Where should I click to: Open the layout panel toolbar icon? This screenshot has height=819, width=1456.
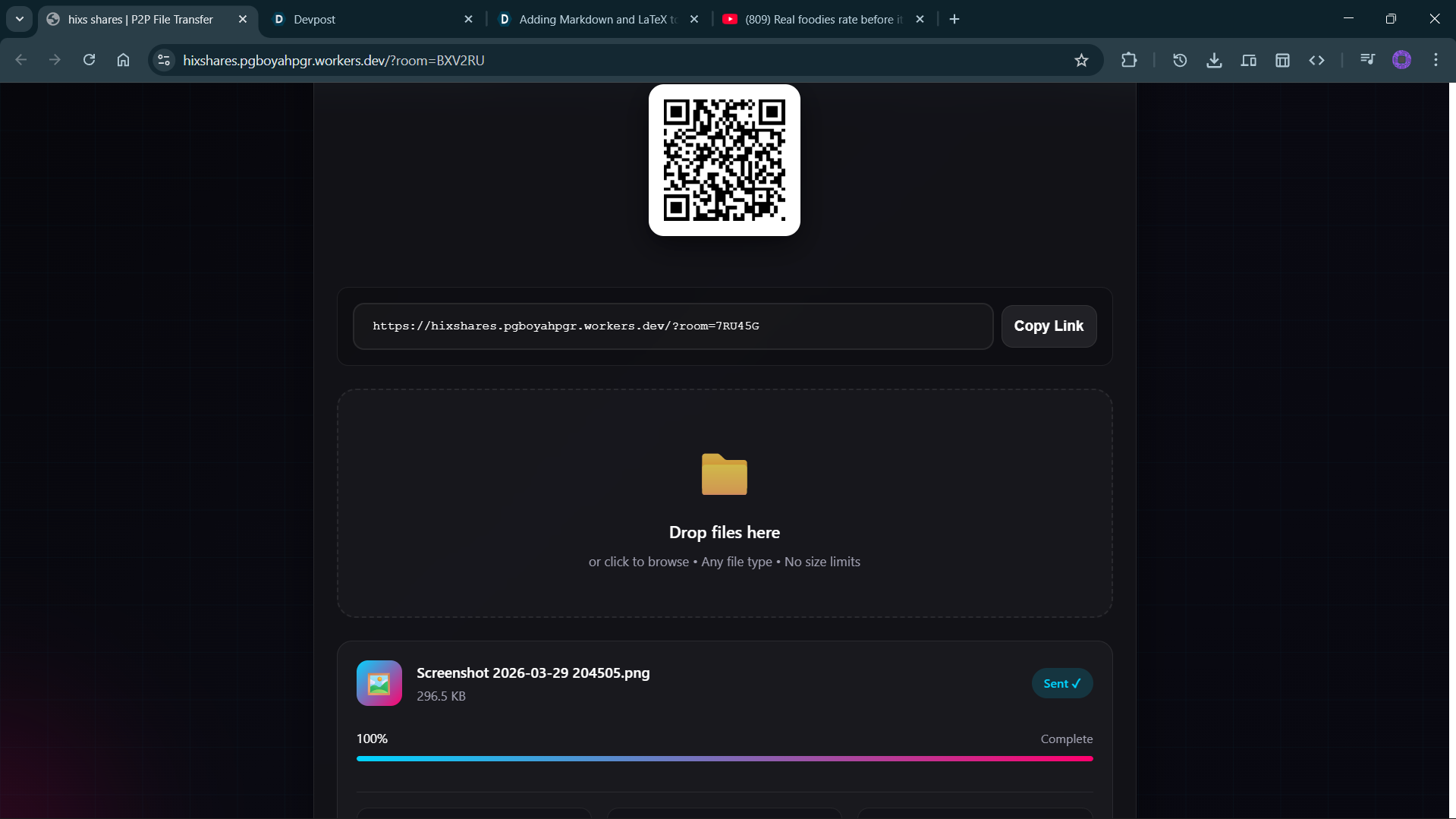(x=1282, y=60)
